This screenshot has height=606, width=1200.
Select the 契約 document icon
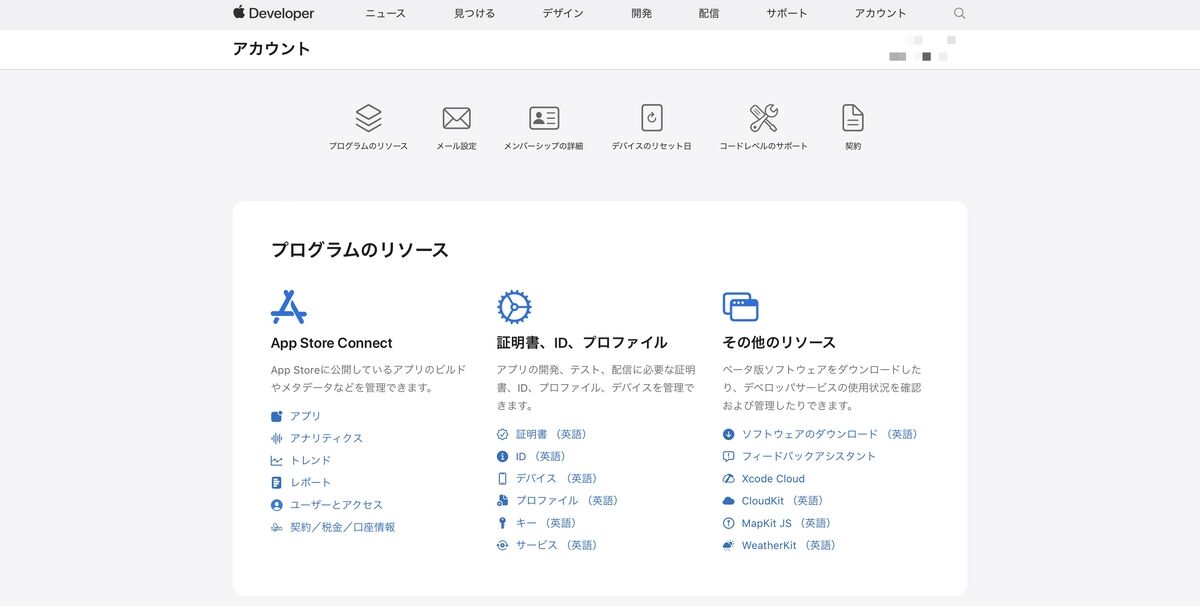point(853,118)
